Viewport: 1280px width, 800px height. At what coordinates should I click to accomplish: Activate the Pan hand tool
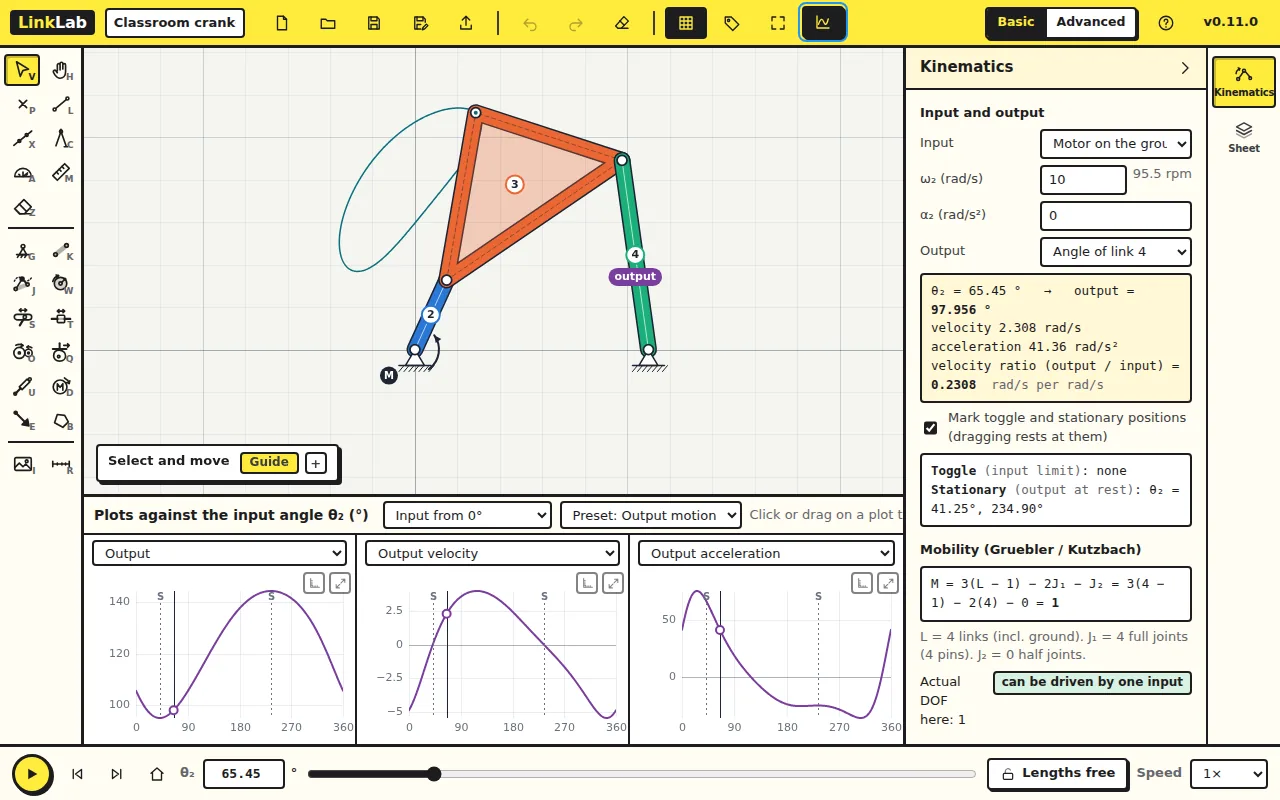pyautogui.click(x=61, y=71)
